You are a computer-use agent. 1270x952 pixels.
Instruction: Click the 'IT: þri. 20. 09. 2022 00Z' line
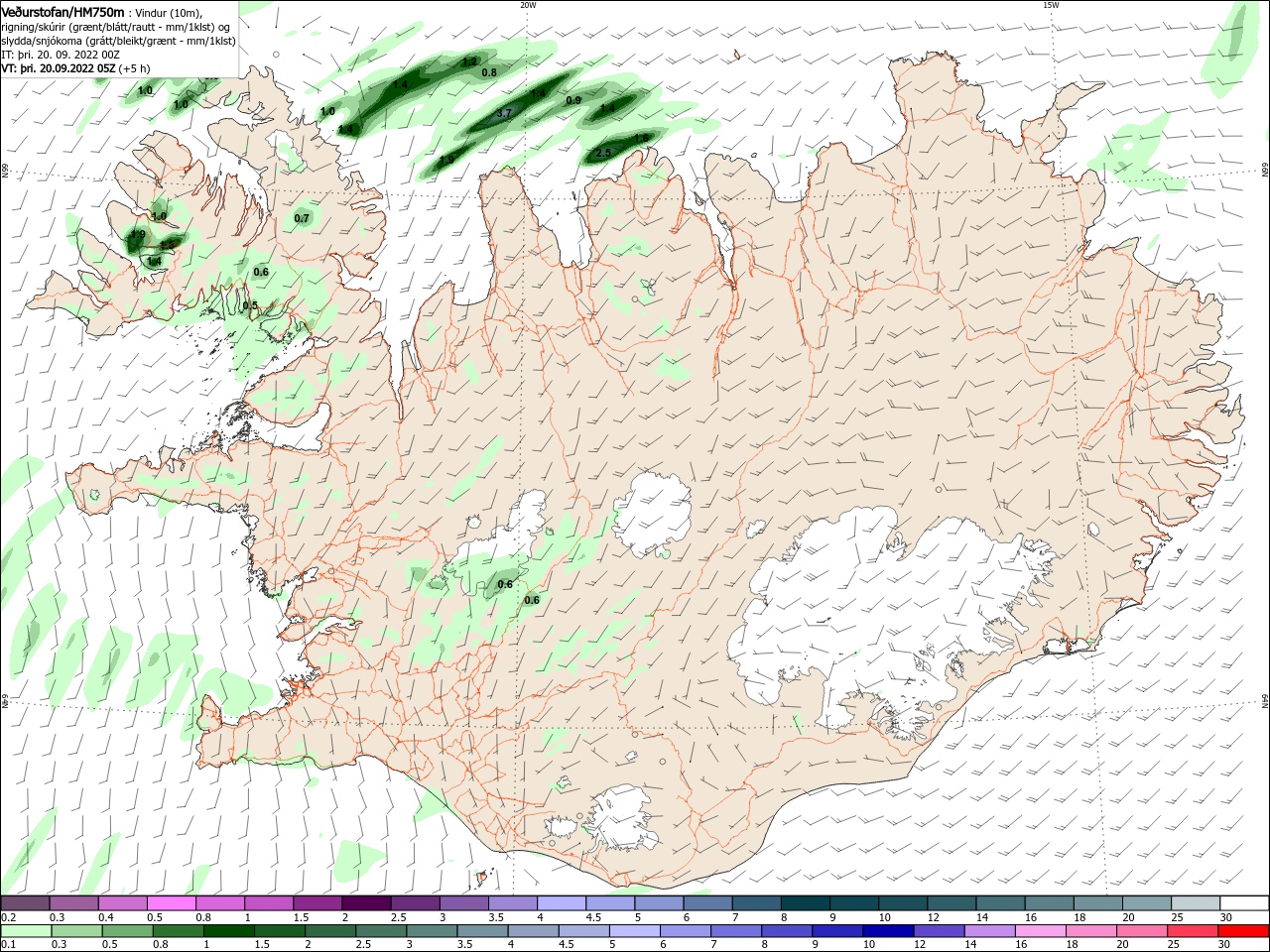point(60,55)
